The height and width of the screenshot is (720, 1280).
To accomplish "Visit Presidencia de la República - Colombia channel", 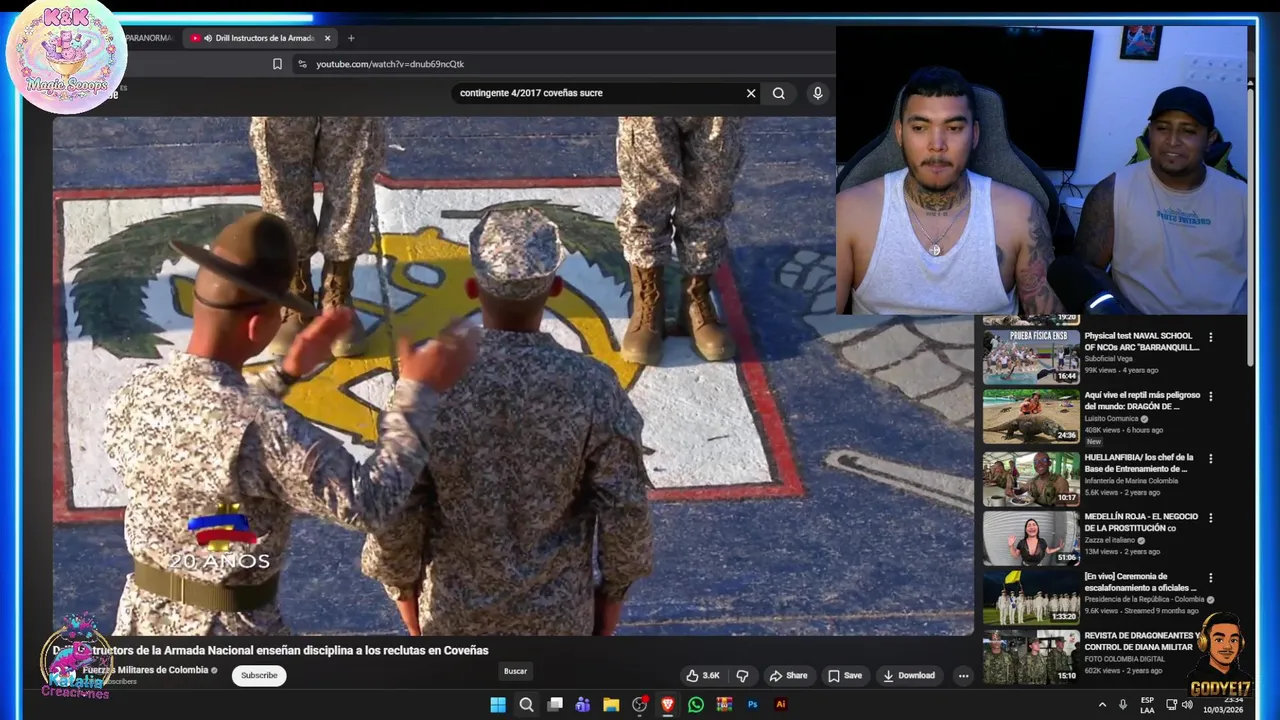I will 1144,600.
